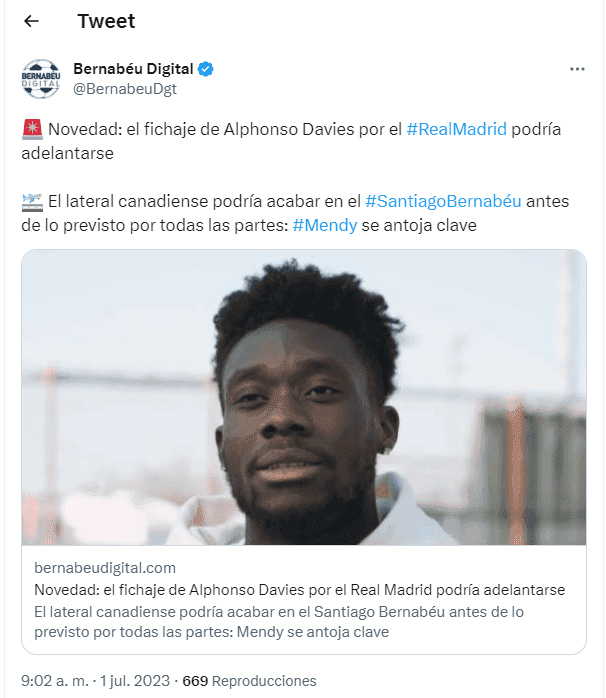
Task: Open the Bernabéu Digital display name
Action: (x=133, y=69)
